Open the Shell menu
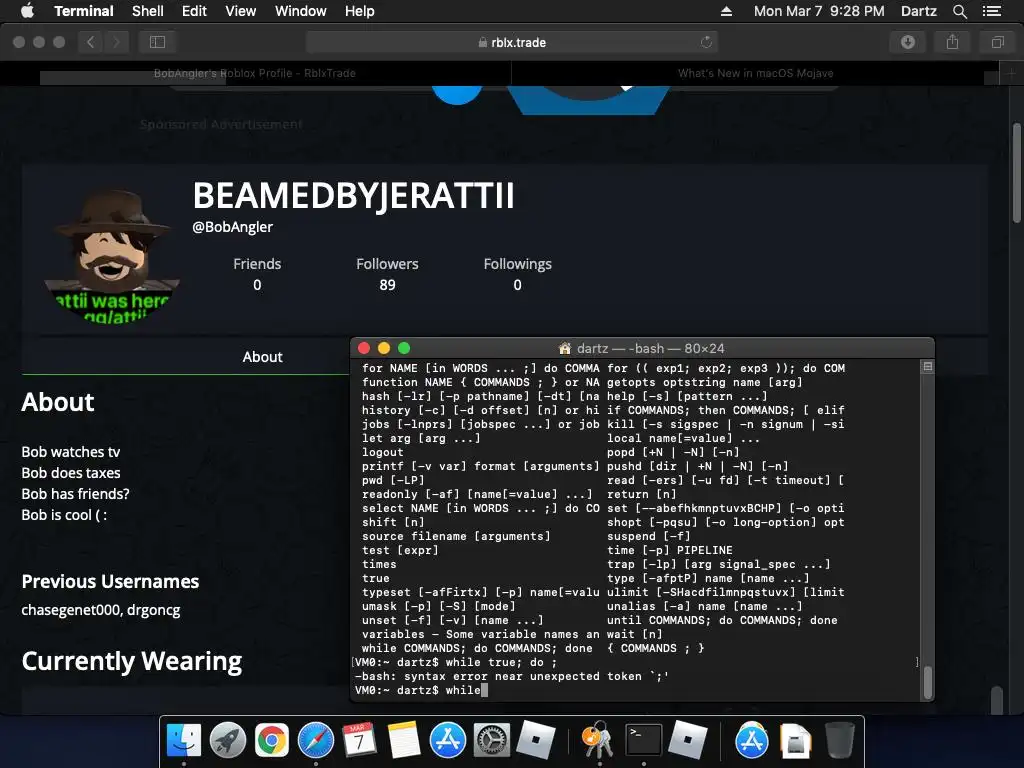Screen dimensions: 1024x768 coord(148,11)
